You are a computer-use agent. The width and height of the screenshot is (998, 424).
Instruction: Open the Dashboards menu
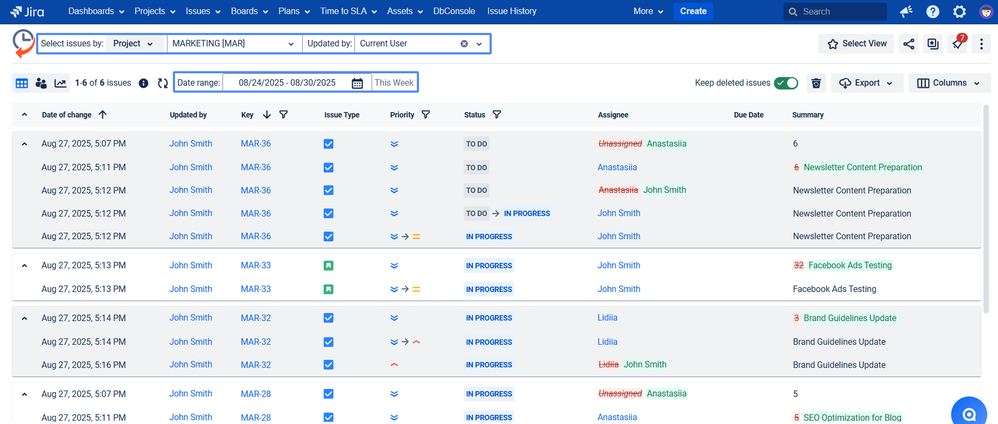[x=96, y=12]
